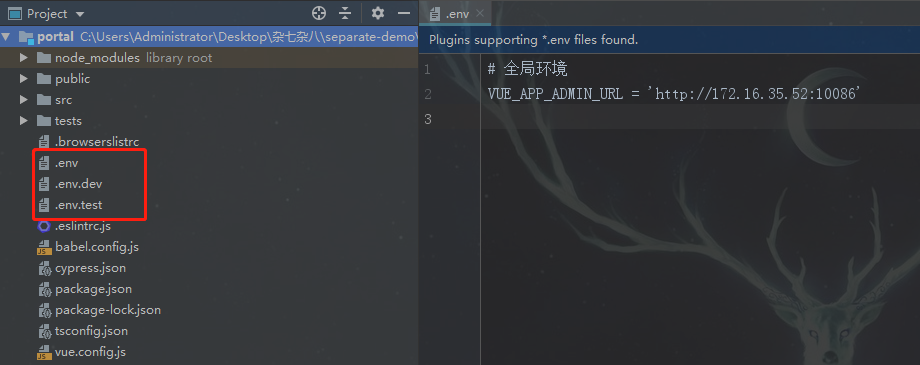Screen dimensions: 920x365
Task: Select the tests folder icon
Action: coord(43,121)
